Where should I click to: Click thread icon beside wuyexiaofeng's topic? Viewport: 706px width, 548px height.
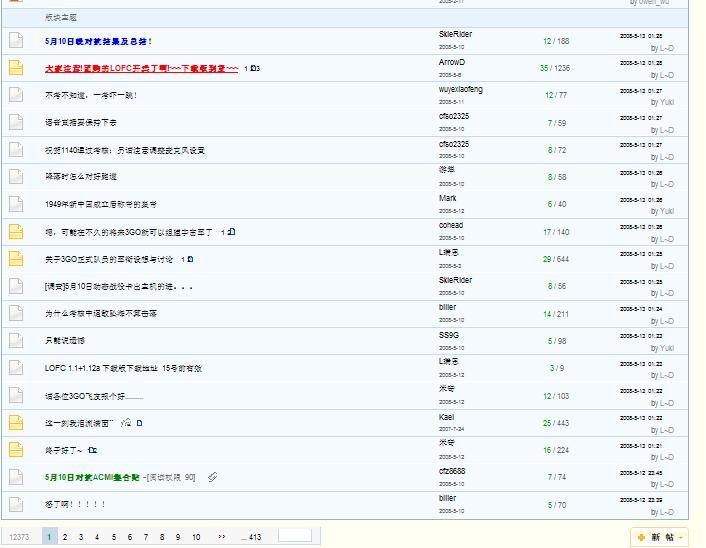(15, 95)
